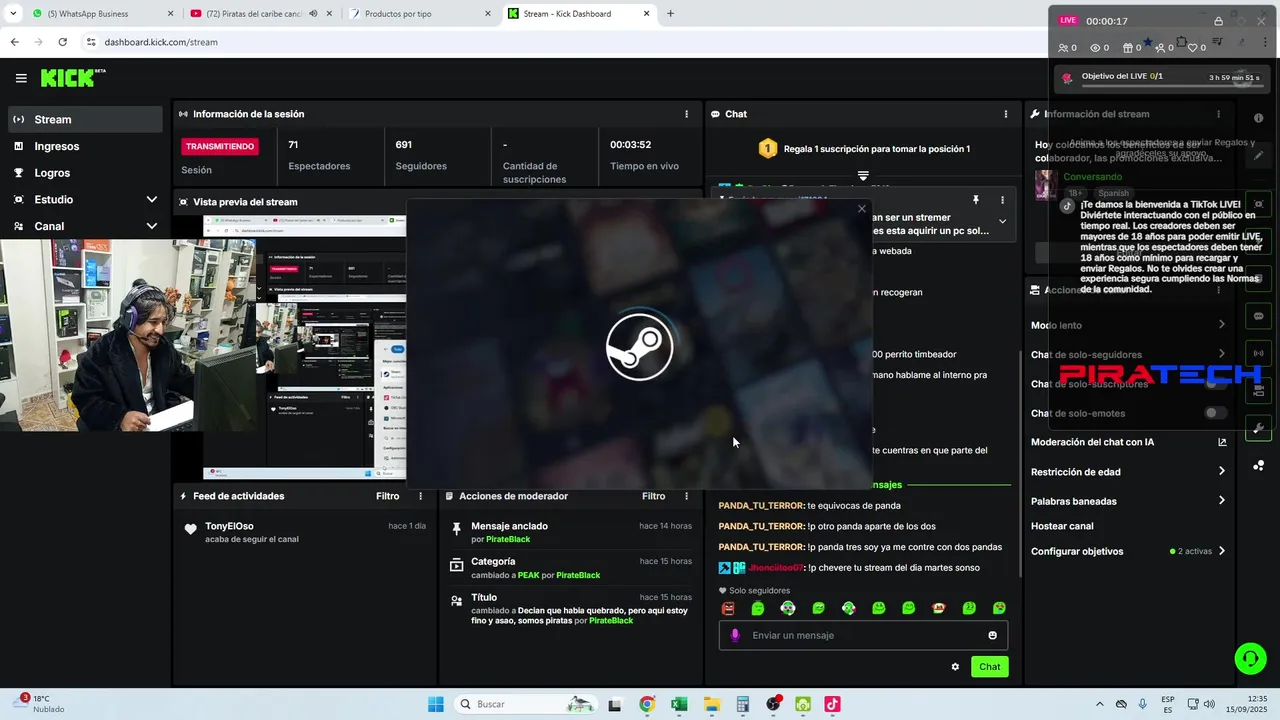Insert the last emote in quick row
The image size is (1280, 720).
coord(999,608)
